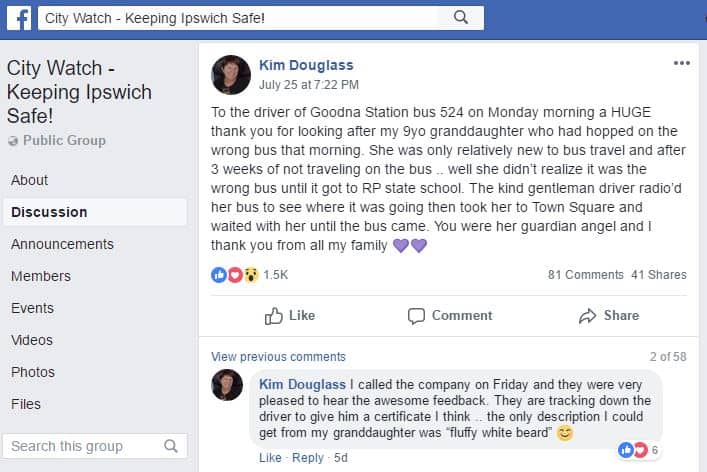Click the group search magnifier icon
This screenshot has height=472, width=707.
[x=171, y=446]
